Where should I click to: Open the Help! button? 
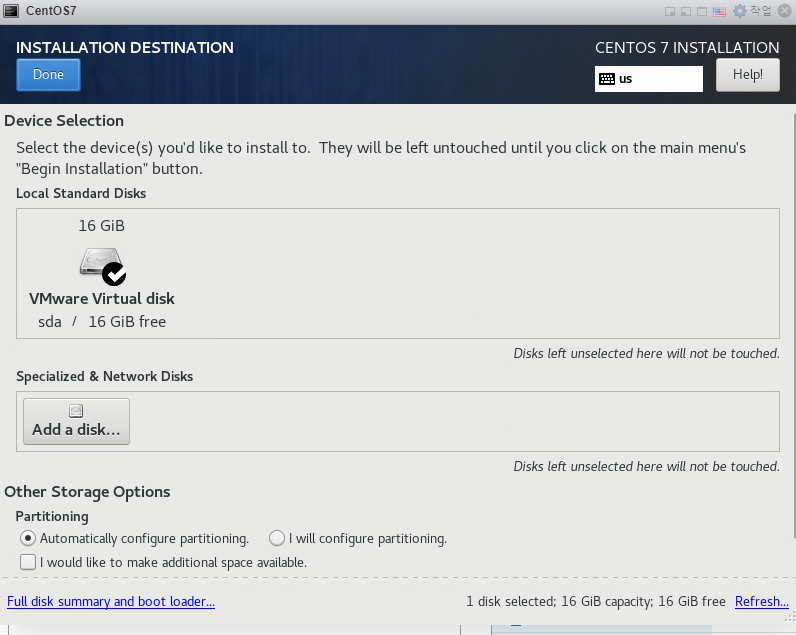[x=747, y=75]
